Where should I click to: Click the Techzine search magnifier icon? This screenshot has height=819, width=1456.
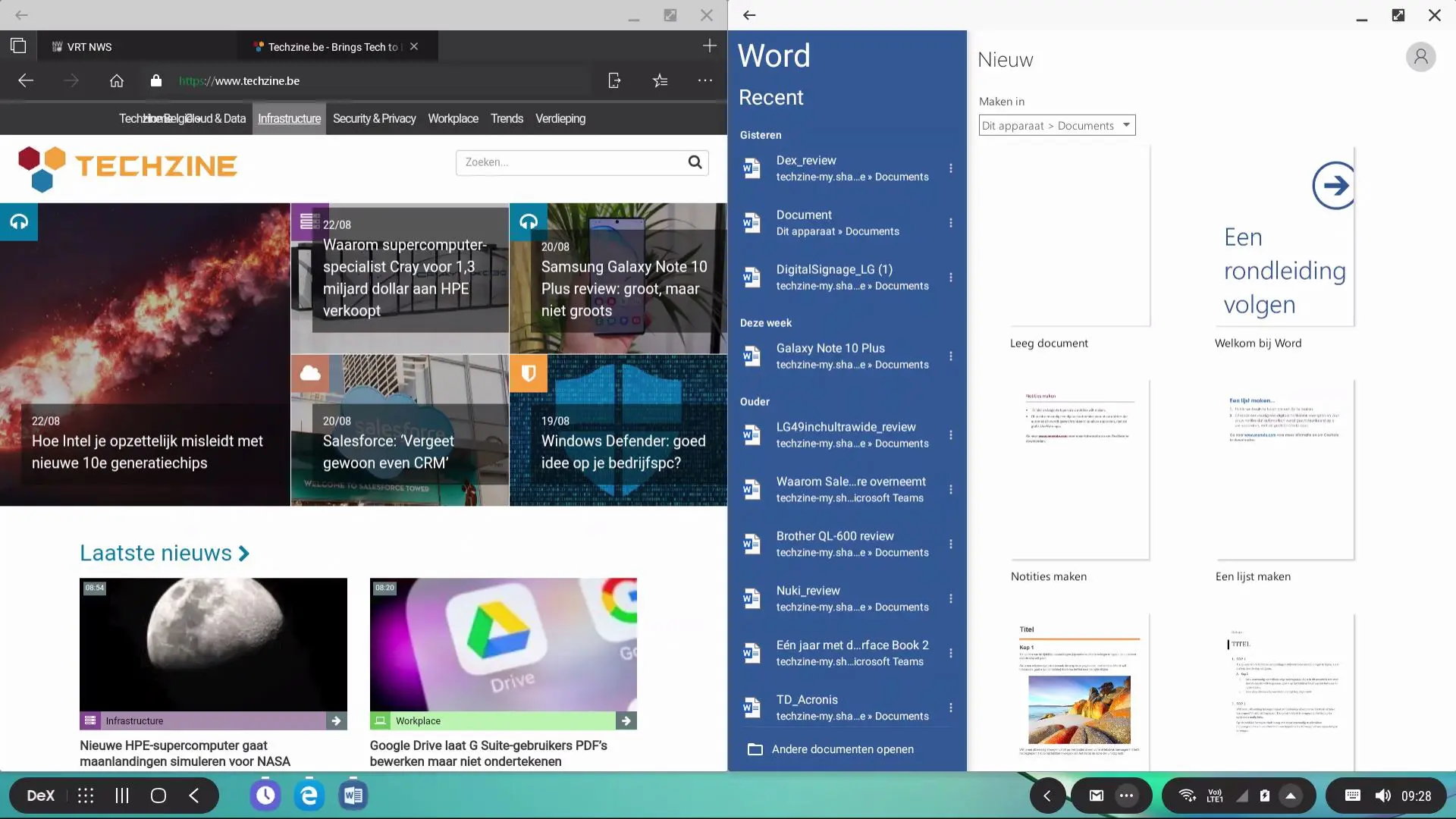tap(695, 162)
